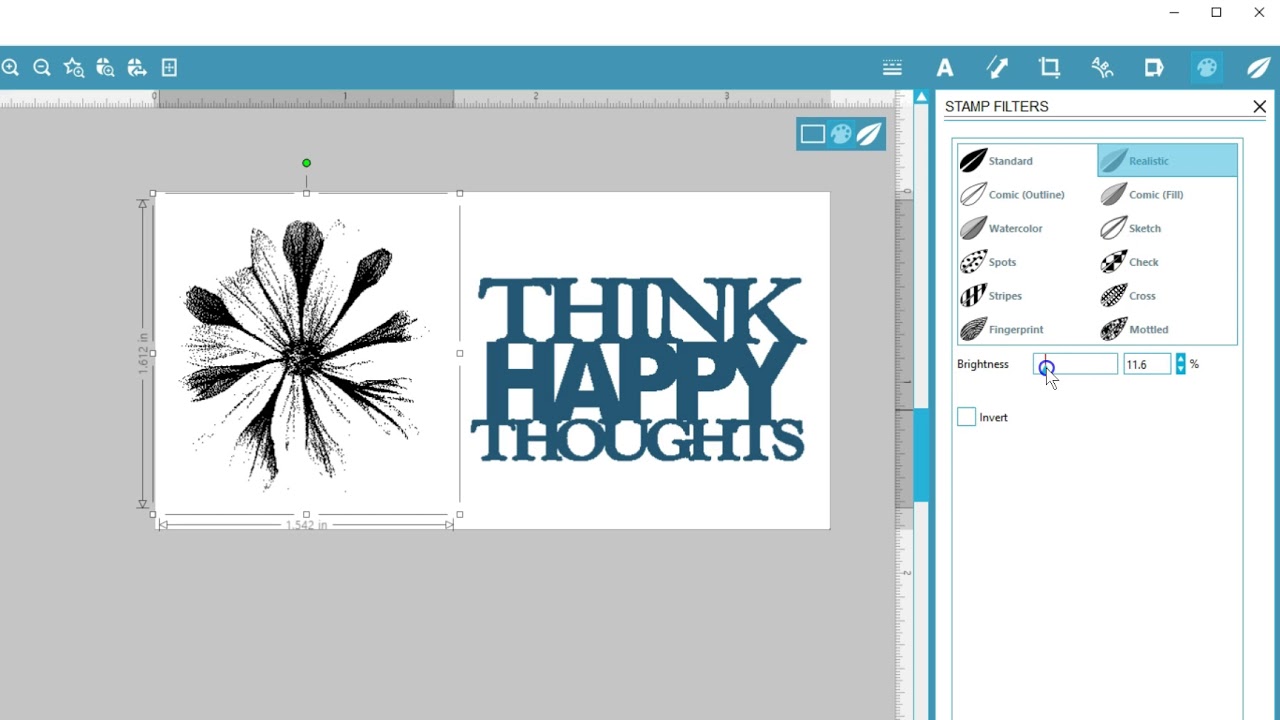Choose the mouse zoom tool
The image size is (1280, 720).
(106, 68)
